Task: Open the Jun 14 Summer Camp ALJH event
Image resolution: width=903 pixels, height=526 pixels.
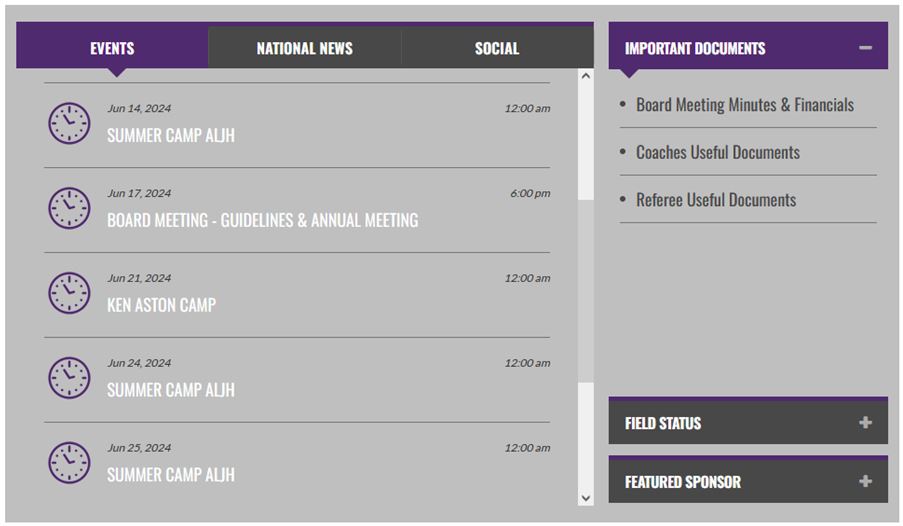Action: 170,136
